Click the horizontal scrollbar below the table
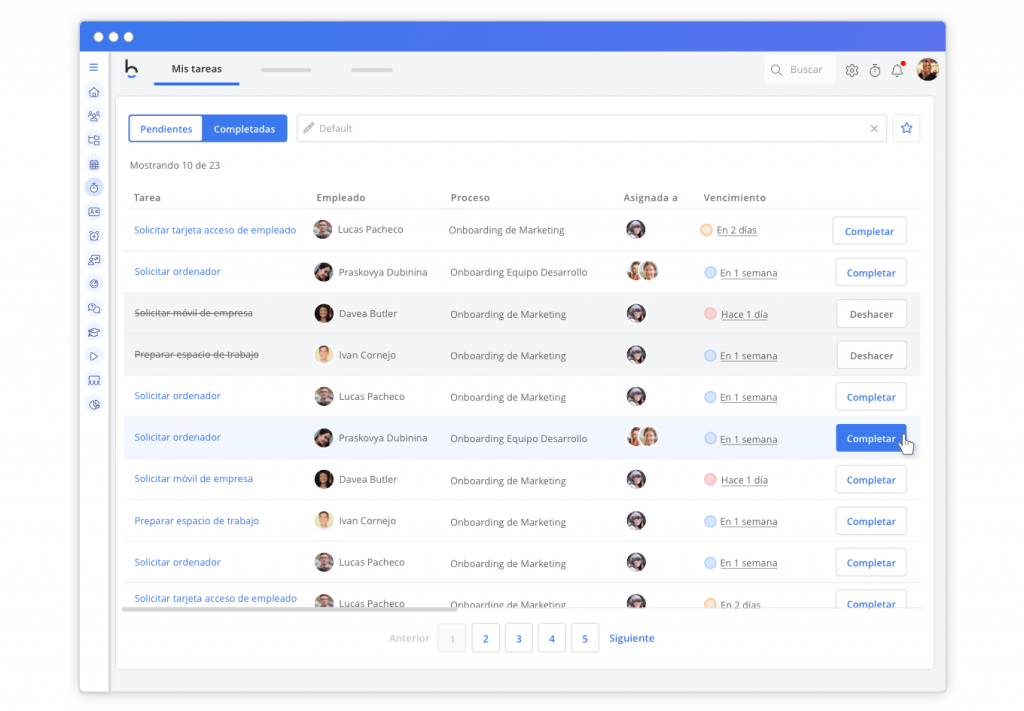The image size is (1024, 711). [x=290, y=609]
